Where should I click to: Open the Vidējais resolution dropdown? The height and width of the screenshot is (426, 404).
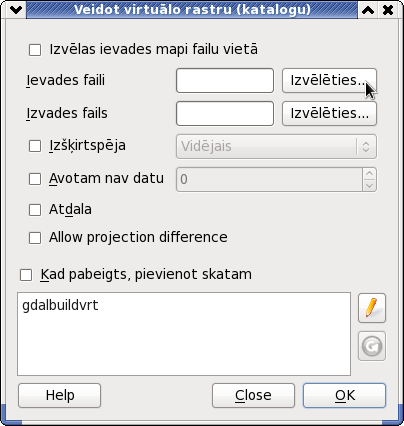click(276, 147)
